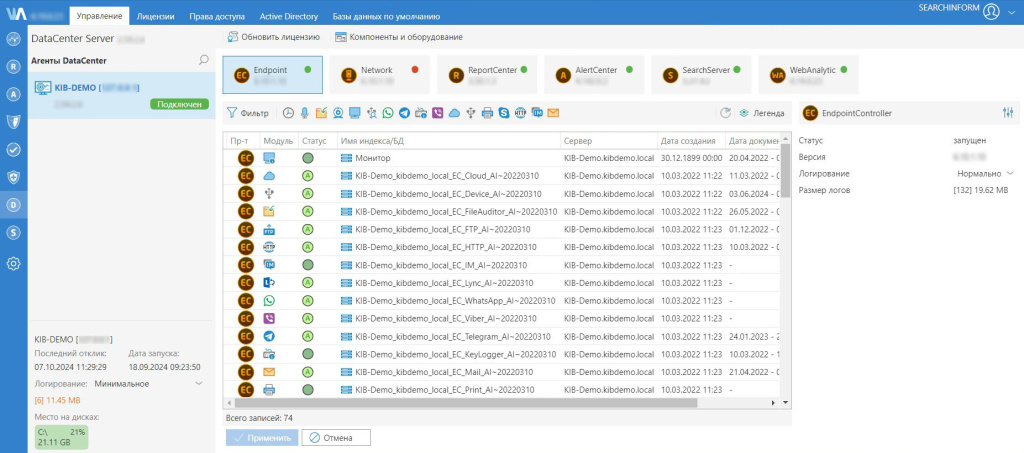Image resolution: width=1024 pixels, height=453 pixels.
Task: Click the microphone filter icon
Action: pos(305,113)
